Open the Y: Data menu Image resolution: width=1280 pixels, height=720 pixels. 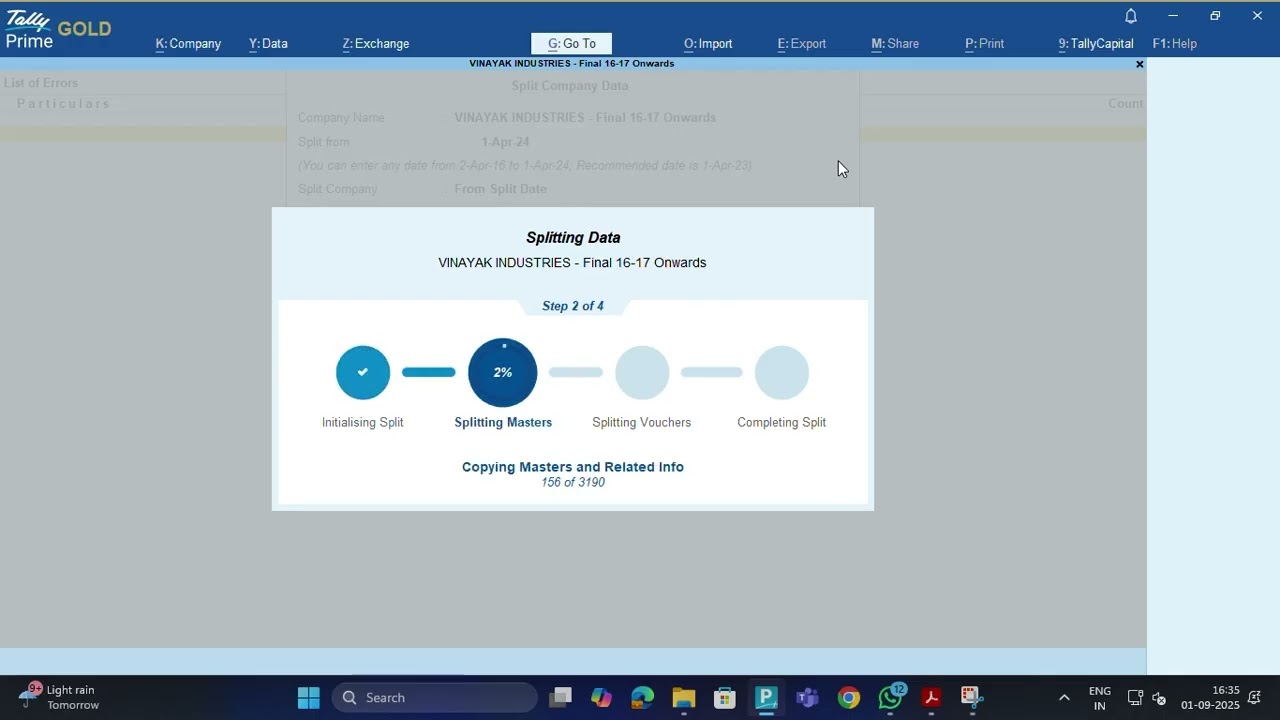(x=268, y=44)
